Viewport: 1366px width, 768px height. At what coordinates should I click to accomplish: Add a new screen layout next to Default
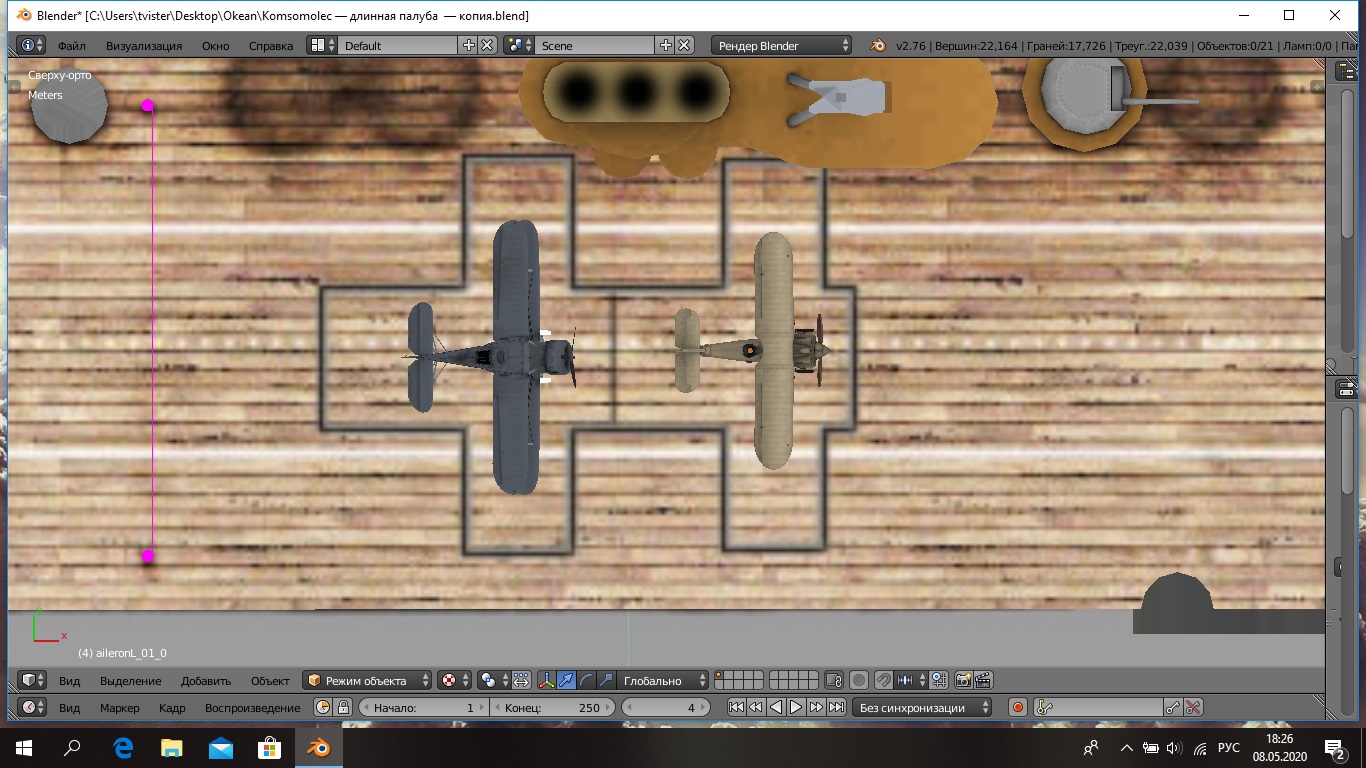(x=469, y=45)
